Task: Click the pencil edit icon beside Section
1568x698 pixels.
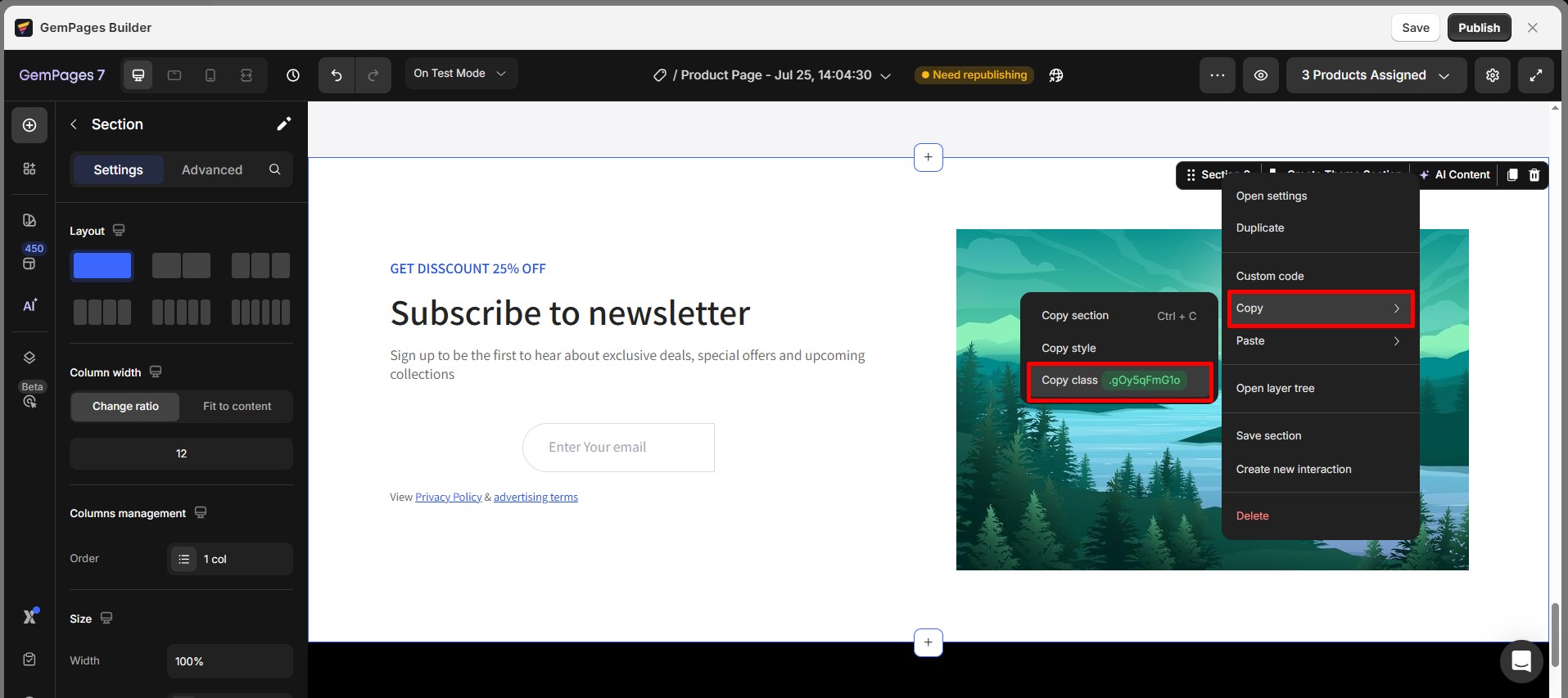Action: click(283, 124)
